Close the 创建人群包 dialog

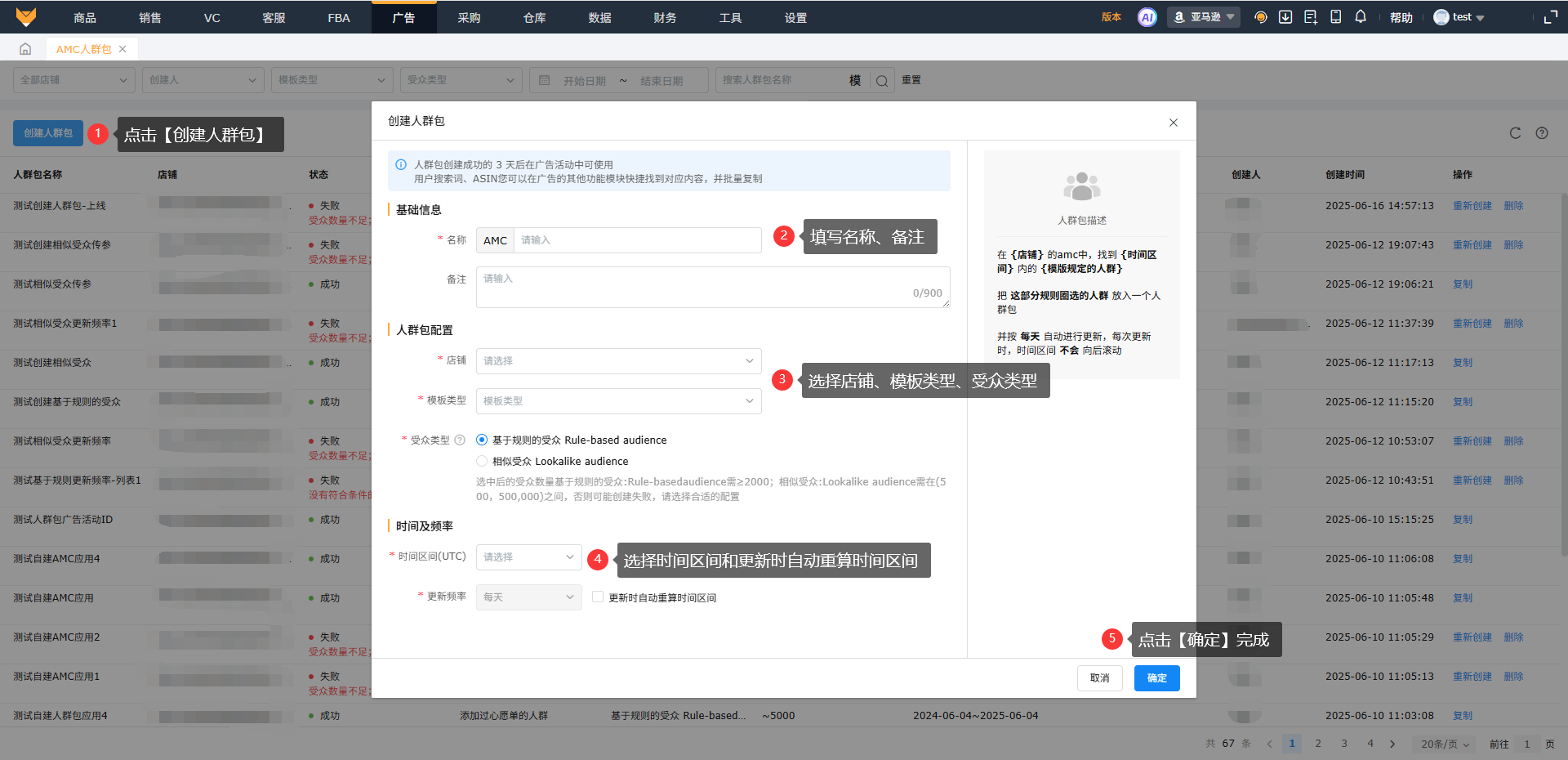[1174, 123]
